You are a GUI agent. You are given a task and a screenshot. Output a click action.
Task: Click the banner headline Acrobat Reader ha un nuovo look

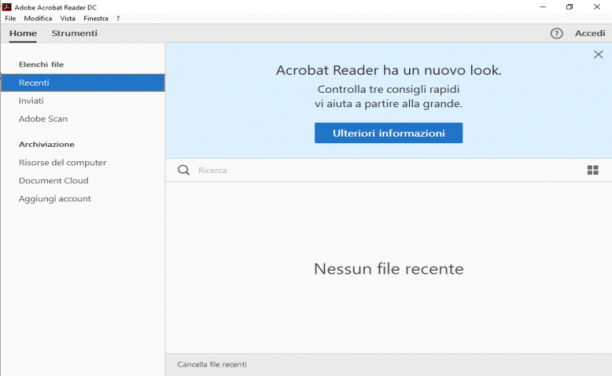[x=389, y=70]
